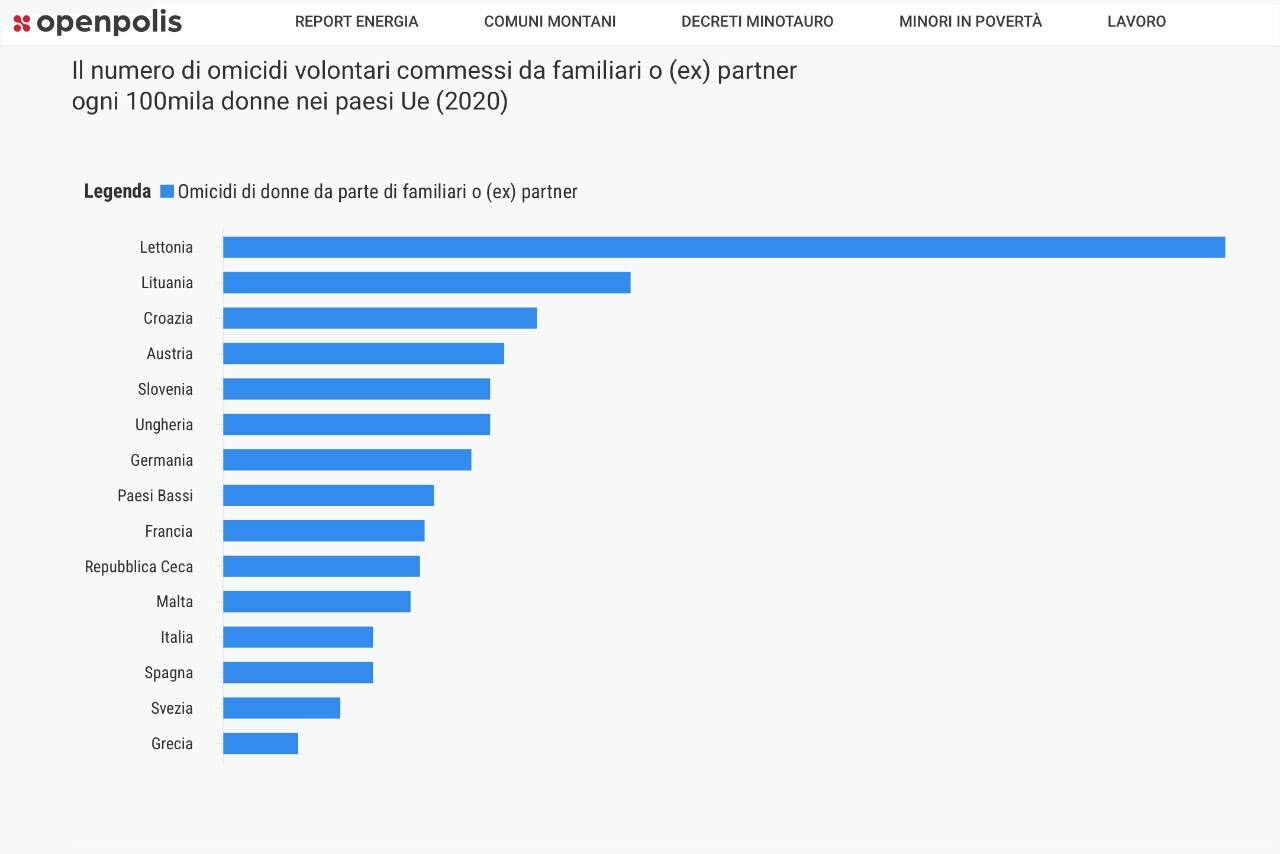Select the Repubblica Ceca bar
Viewport: 1280px width, 854px height.
(x=321, y=566)
